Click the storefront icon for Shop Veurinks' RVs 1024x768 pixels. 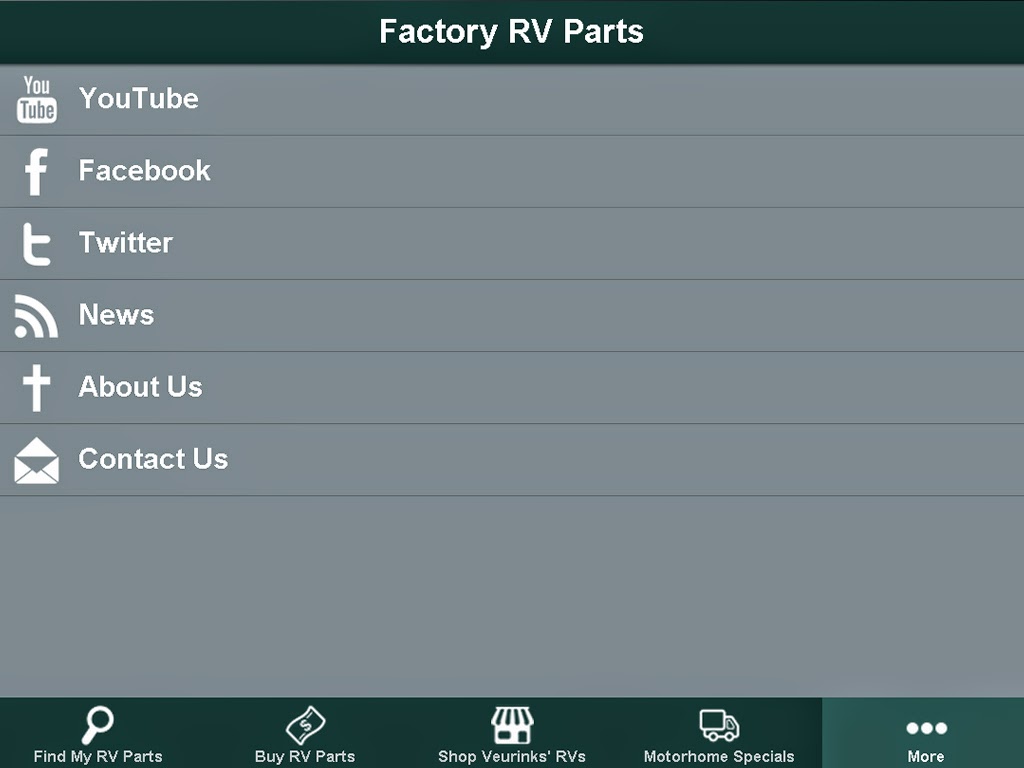(x=512, y=725)
